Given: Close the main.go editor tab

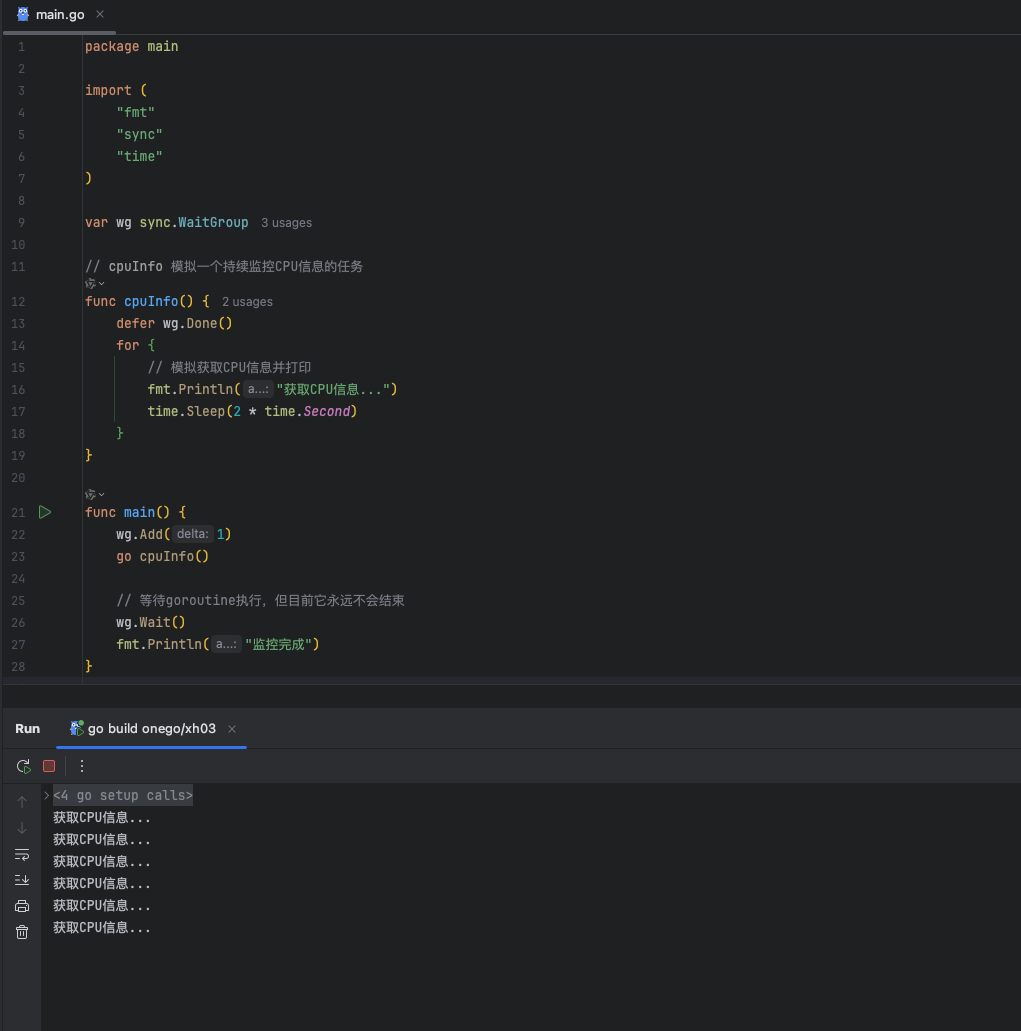Looking at the screenshot, I should (100, 14).
